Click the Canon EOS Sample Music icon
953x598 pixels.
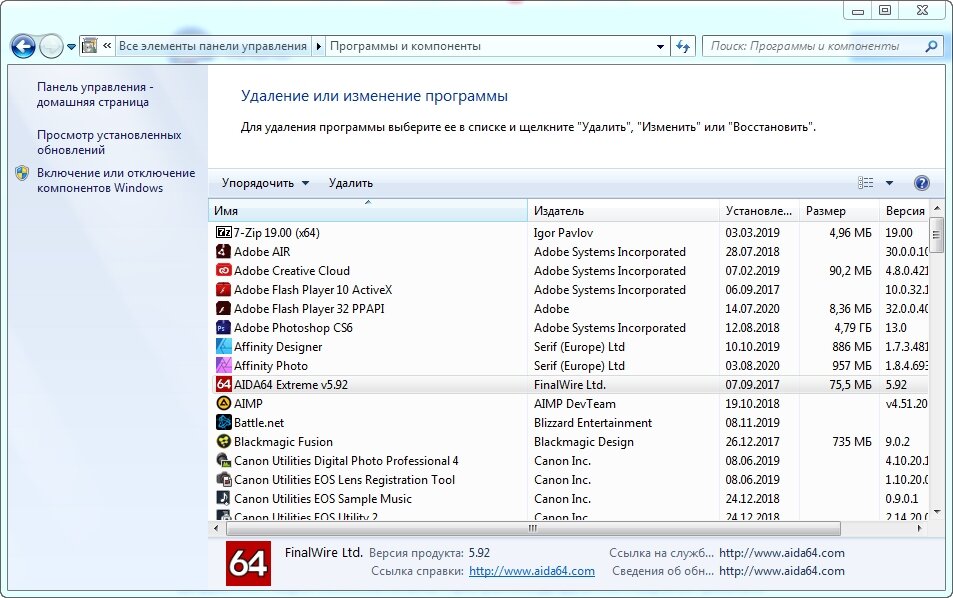(224, 498)
